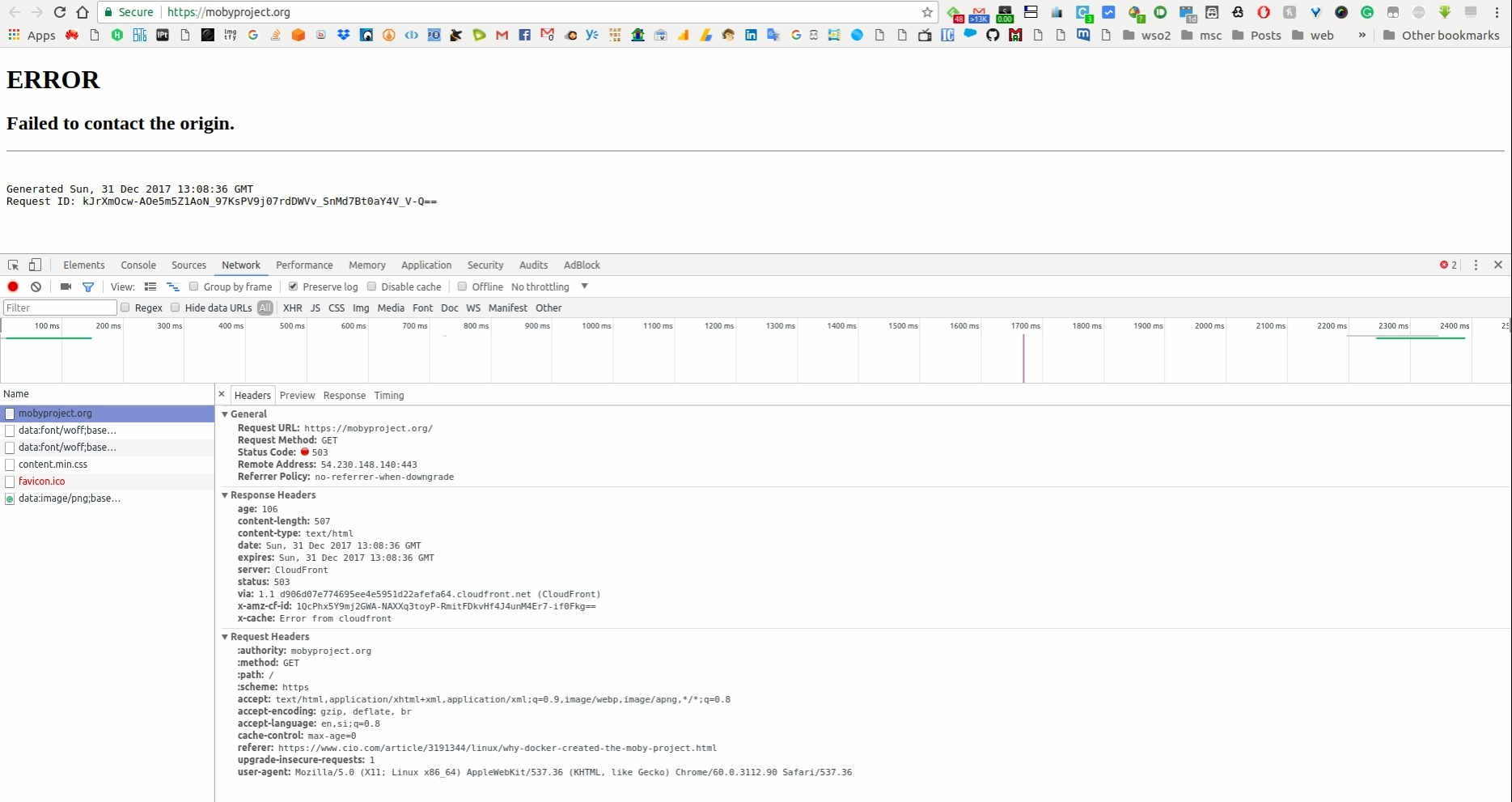Show hidden bookmarks overflow chevron

pyautogui.click(x=1362, y=35)
